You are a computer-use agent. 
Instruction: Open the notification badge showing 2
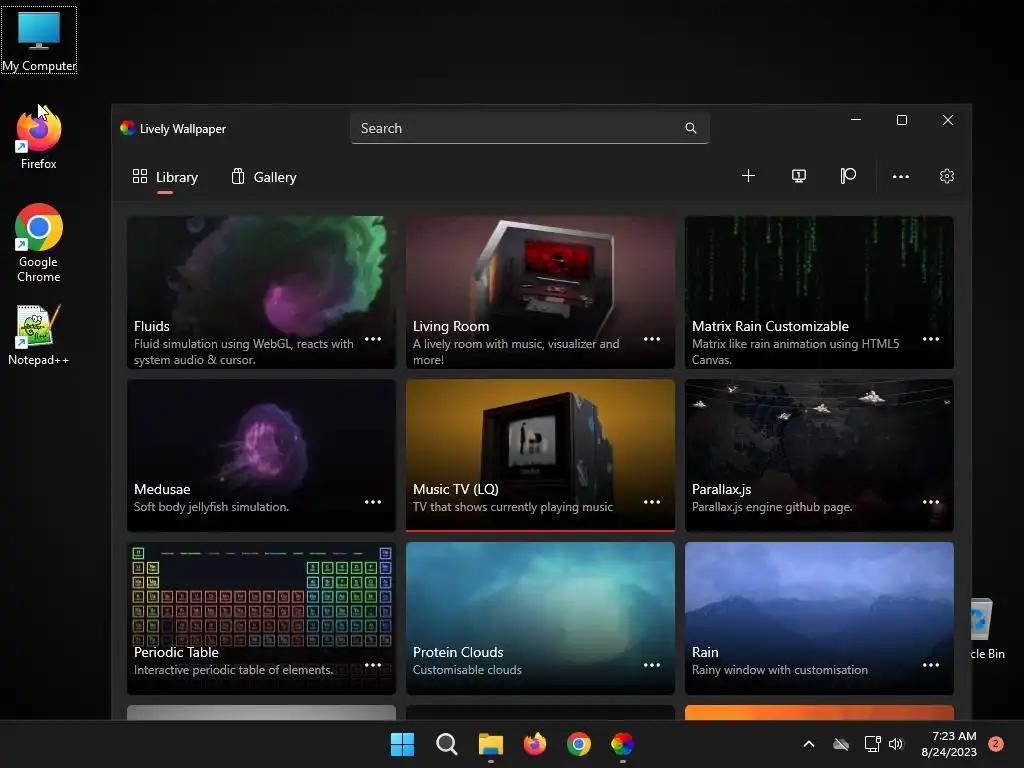tap(996, 743)
